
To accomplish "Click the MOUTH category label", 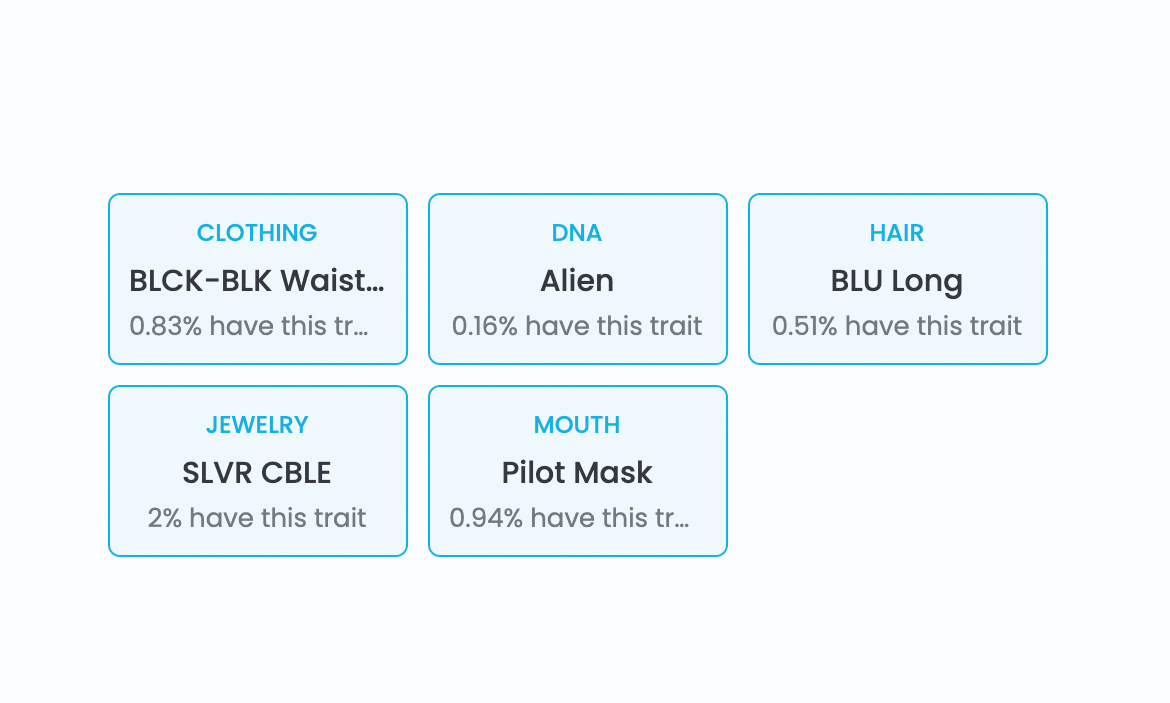I will tap(577, 425).
